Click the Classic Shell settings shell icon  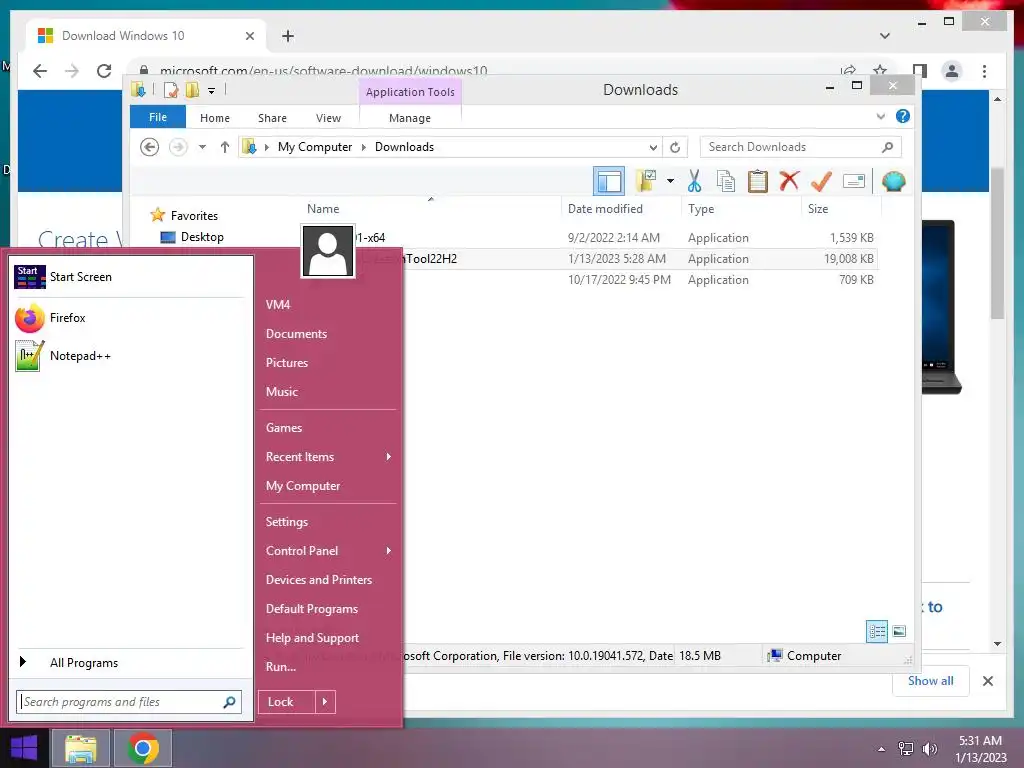tap(893, 181)
